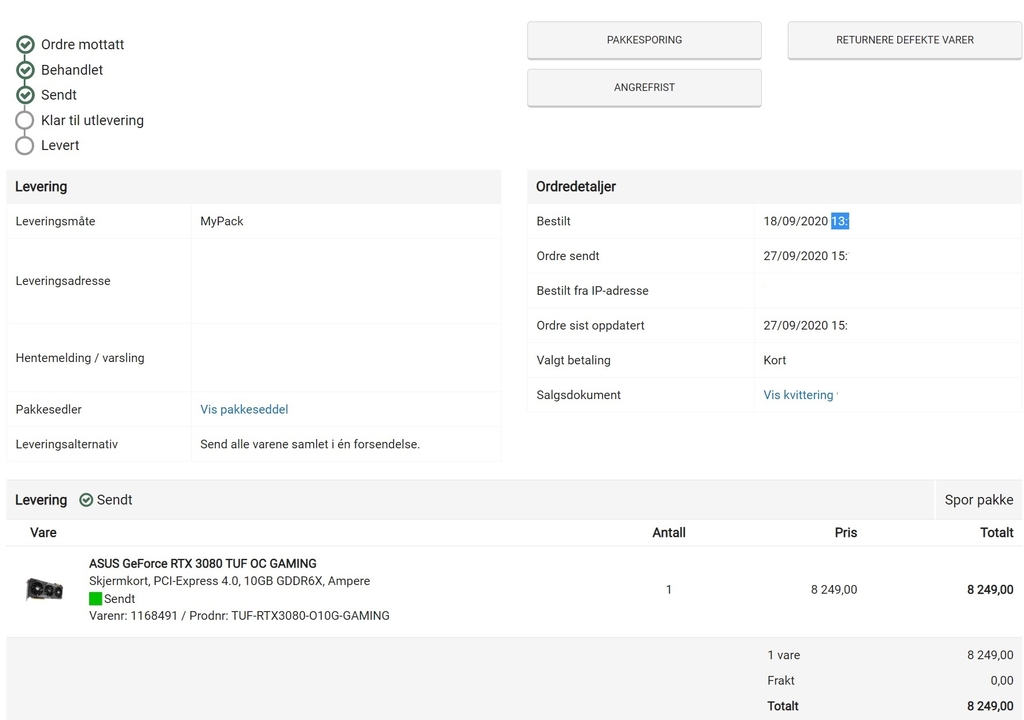Click the Ordre sendt date 27/09/2020
Viewport: 1024px width, 720px height.
point(795,256)
